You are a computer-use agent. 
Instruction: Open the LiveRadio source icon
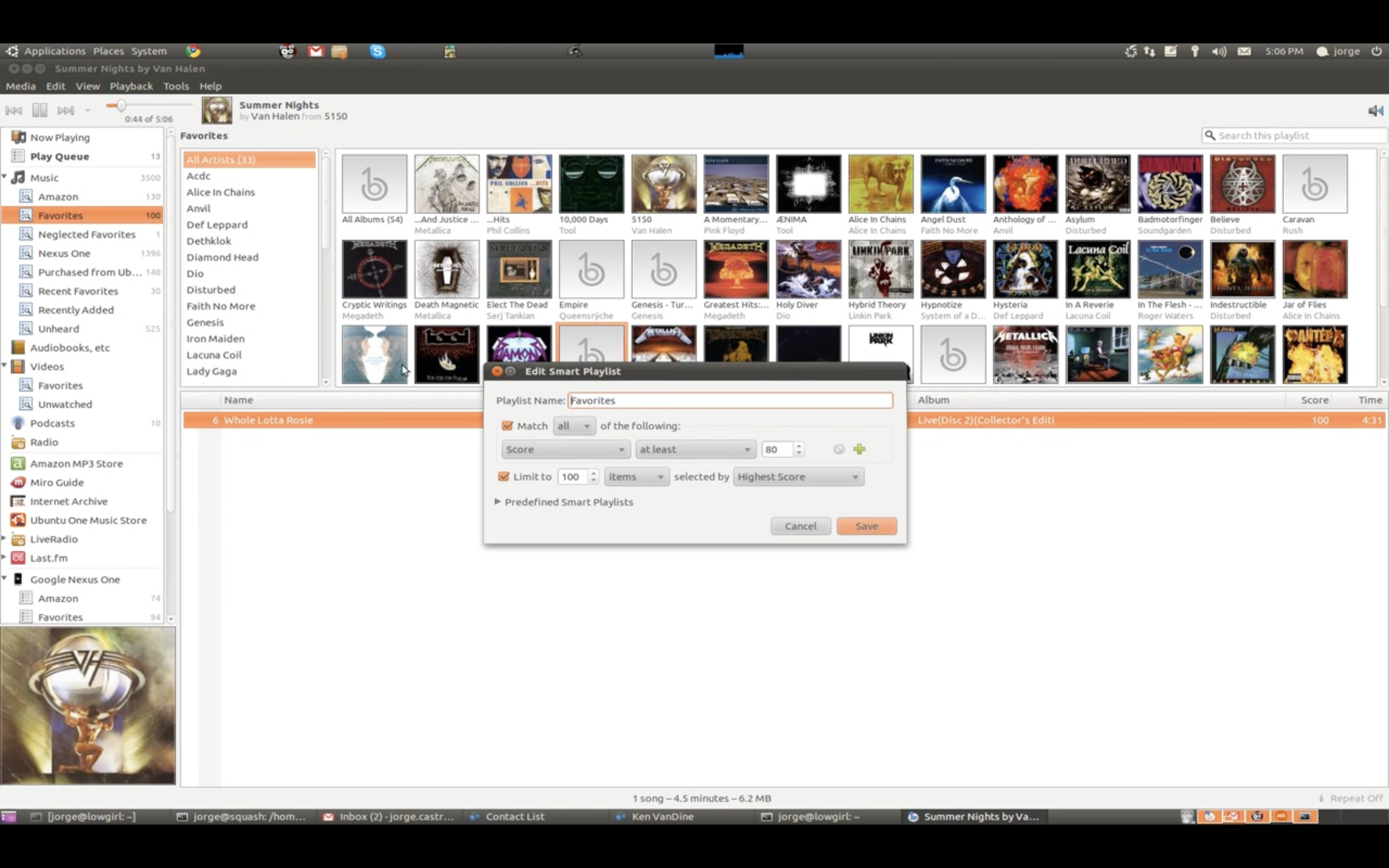[18, 539]
